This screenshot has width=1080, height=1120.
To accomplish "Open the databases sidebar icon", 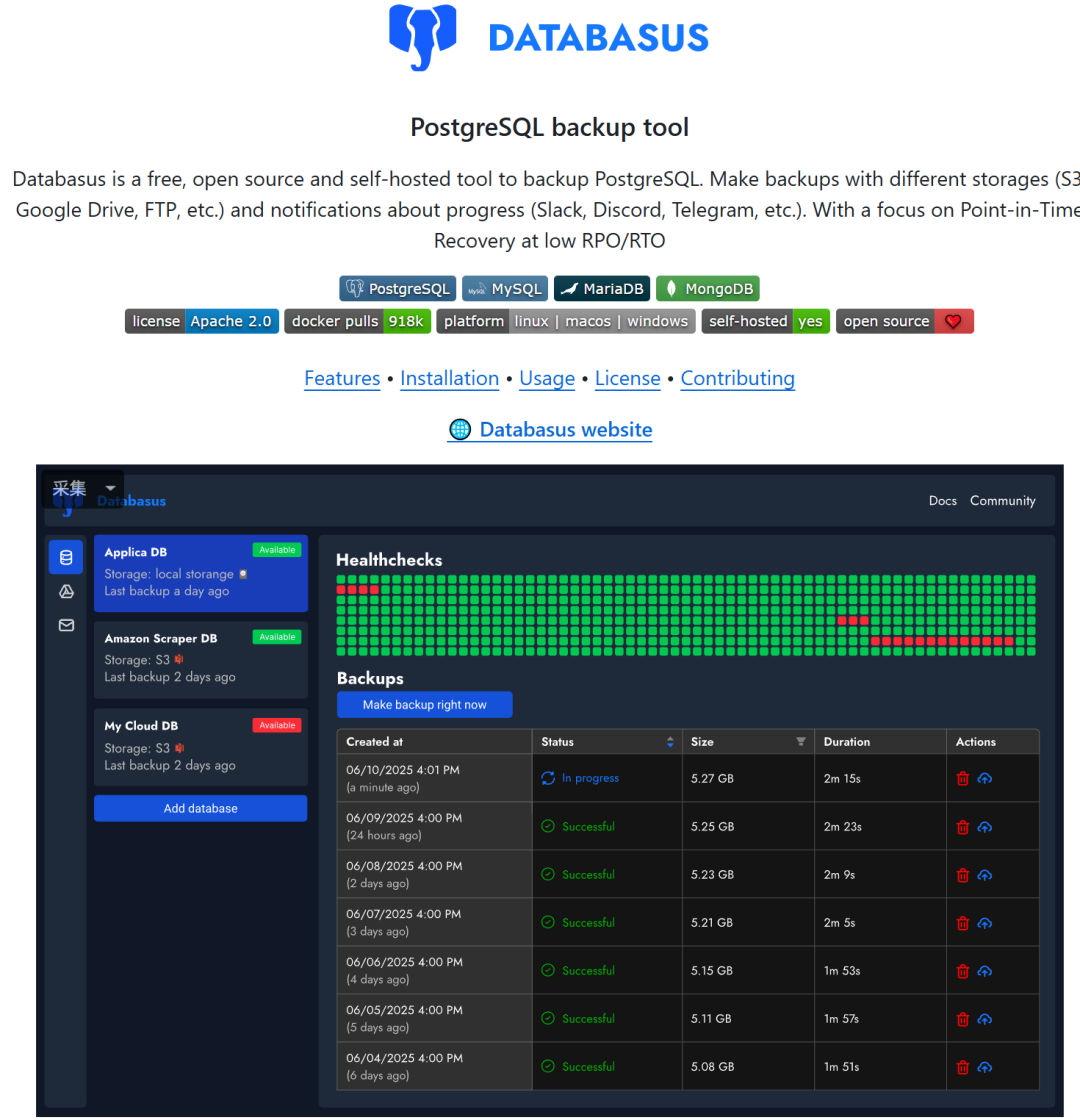I will point(66,557).
